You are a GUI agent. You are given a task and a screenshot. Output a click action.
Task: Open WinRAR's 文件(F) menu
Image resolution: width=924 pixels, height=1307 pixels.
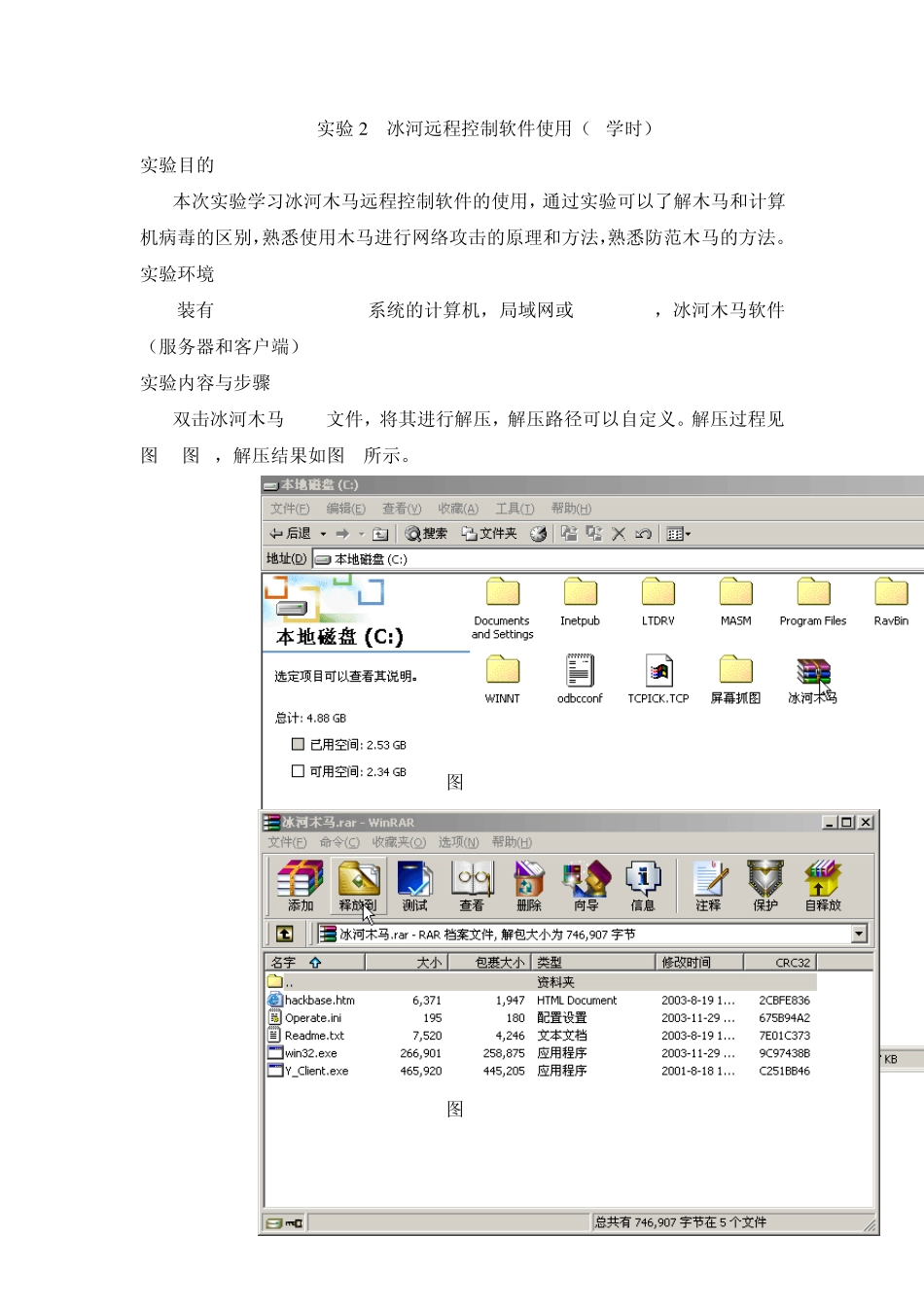coord(287,842)
